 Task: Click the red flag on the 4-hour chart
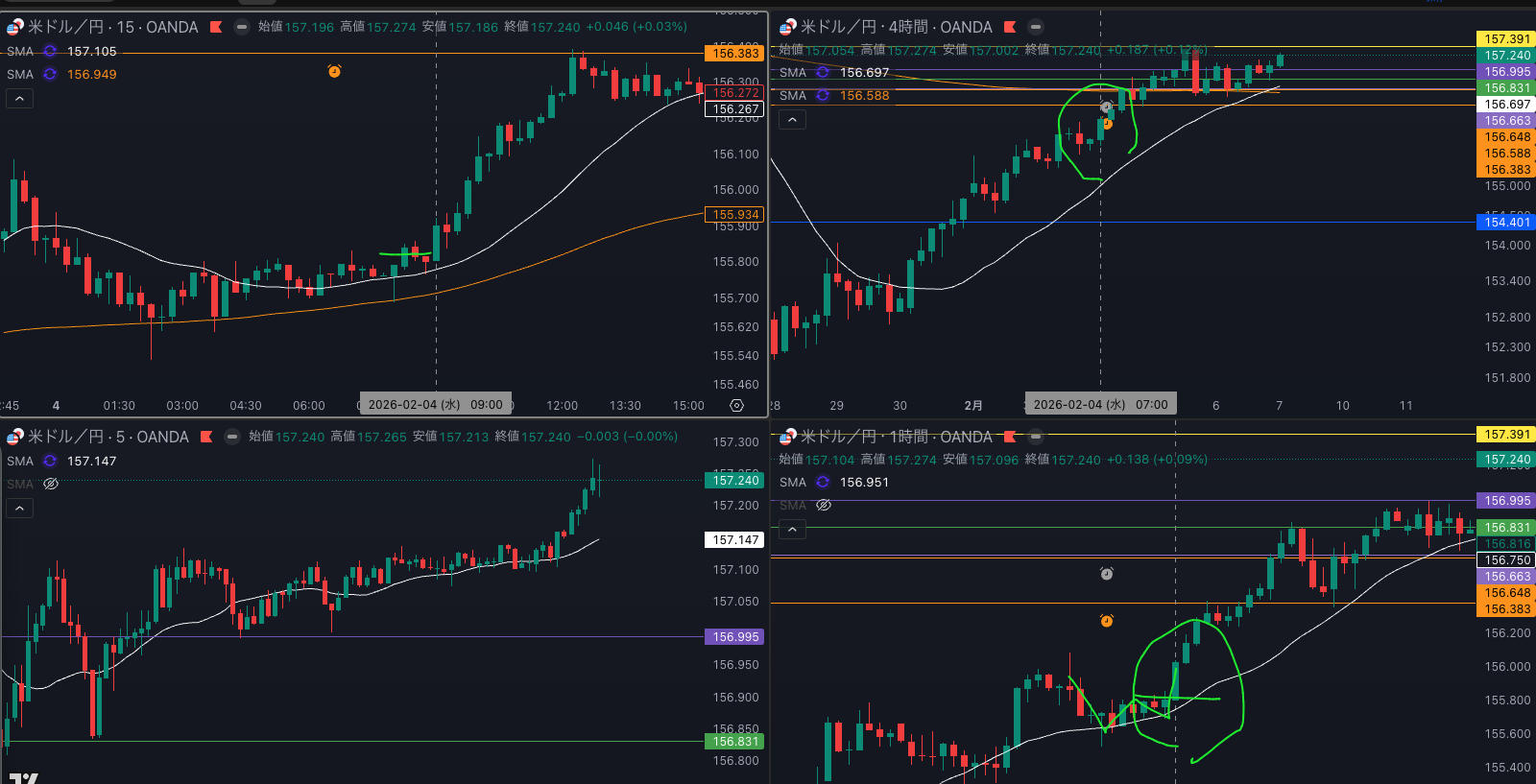click(1010, 27)
